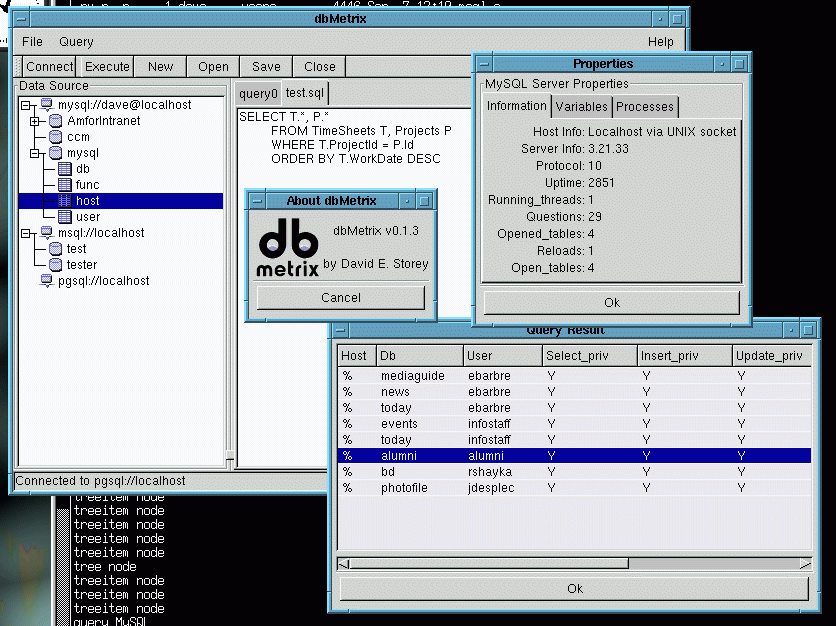Click the Save toolbar button
Image resolution: width=836 pixels, height=626 pixels.
(266, 67)
